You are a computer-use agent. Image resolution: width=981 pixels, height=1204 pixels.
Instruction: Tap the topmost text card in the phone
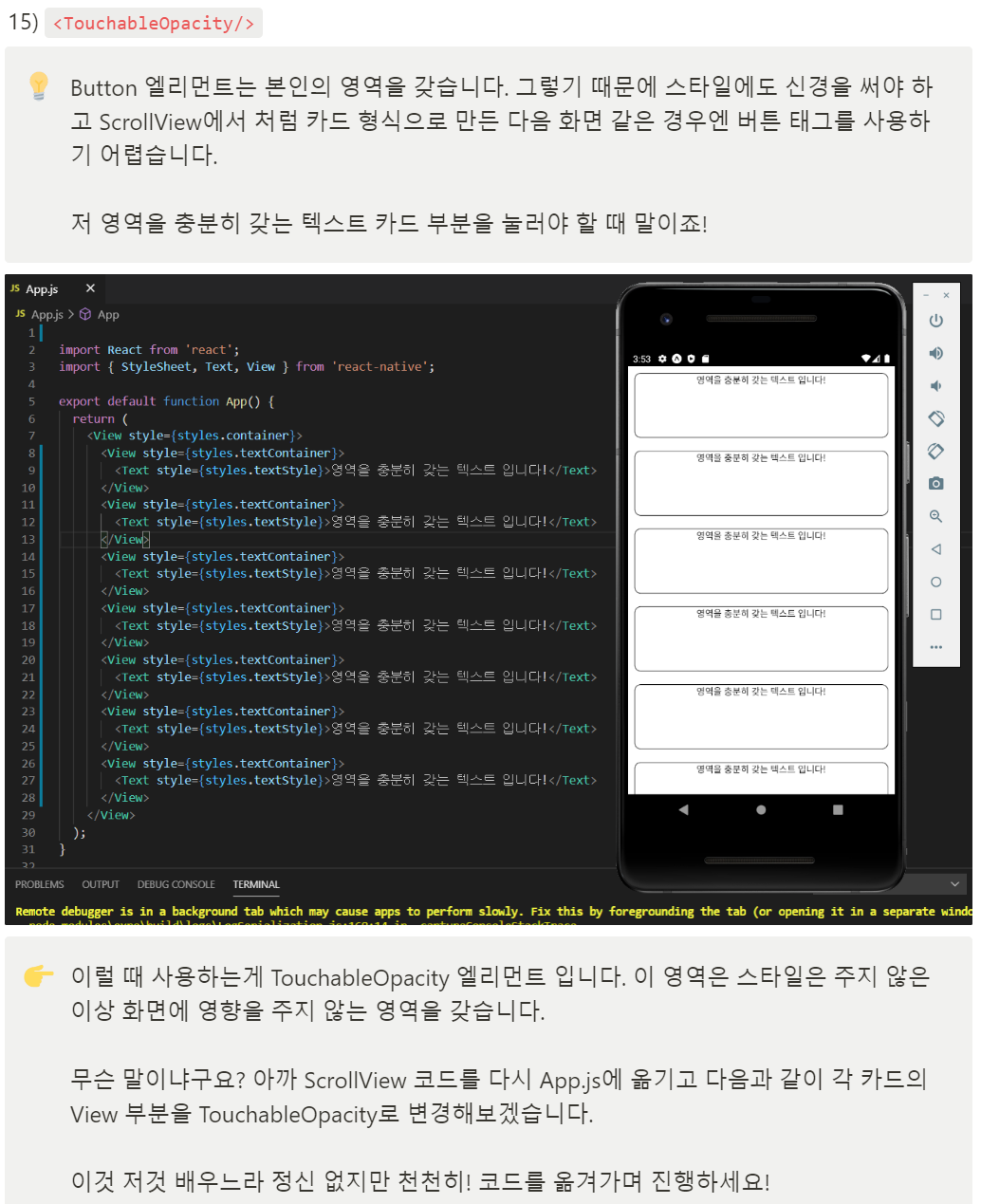pos(761,405)
